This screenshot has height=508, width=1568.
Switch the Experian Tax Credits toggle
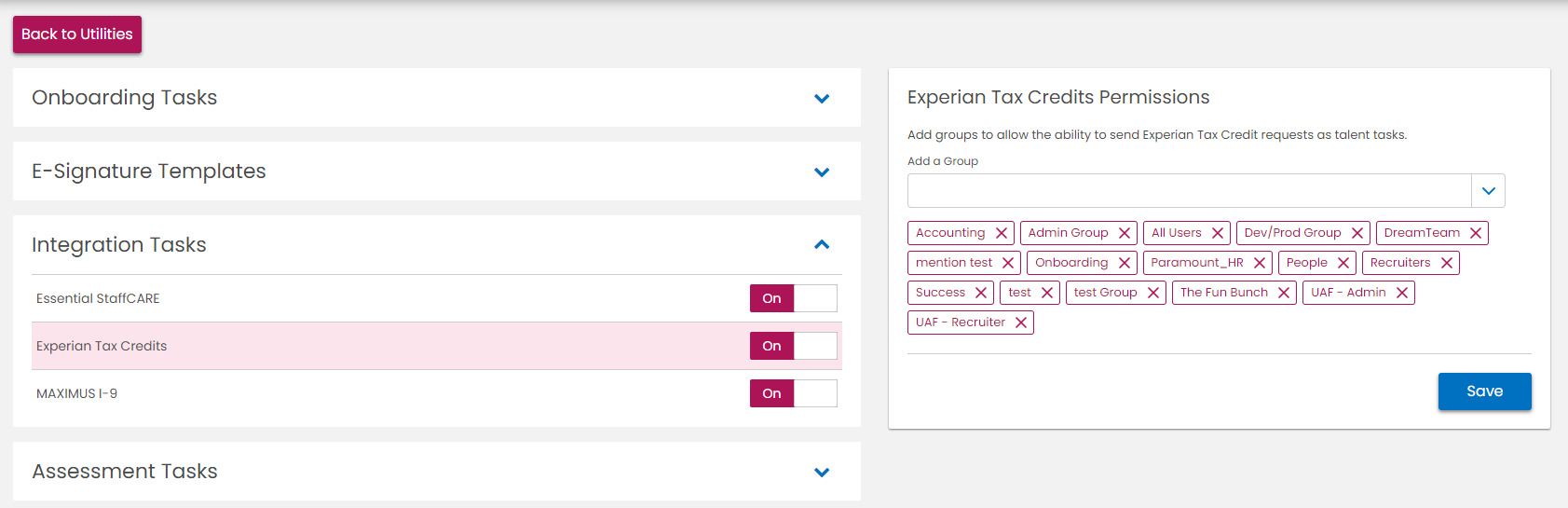(x=793, y=346)
